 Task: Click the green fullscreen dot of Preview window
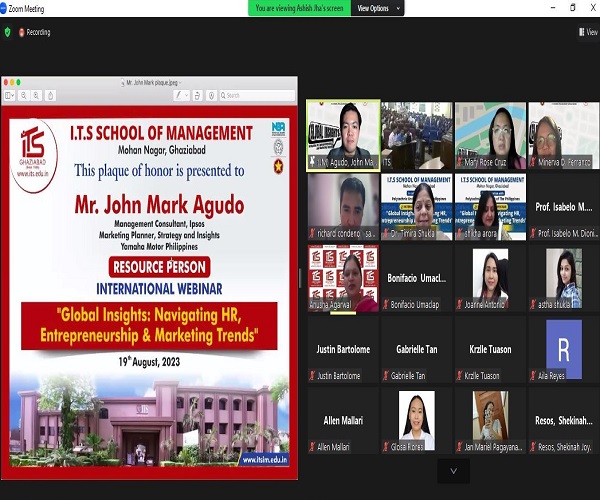18,82
